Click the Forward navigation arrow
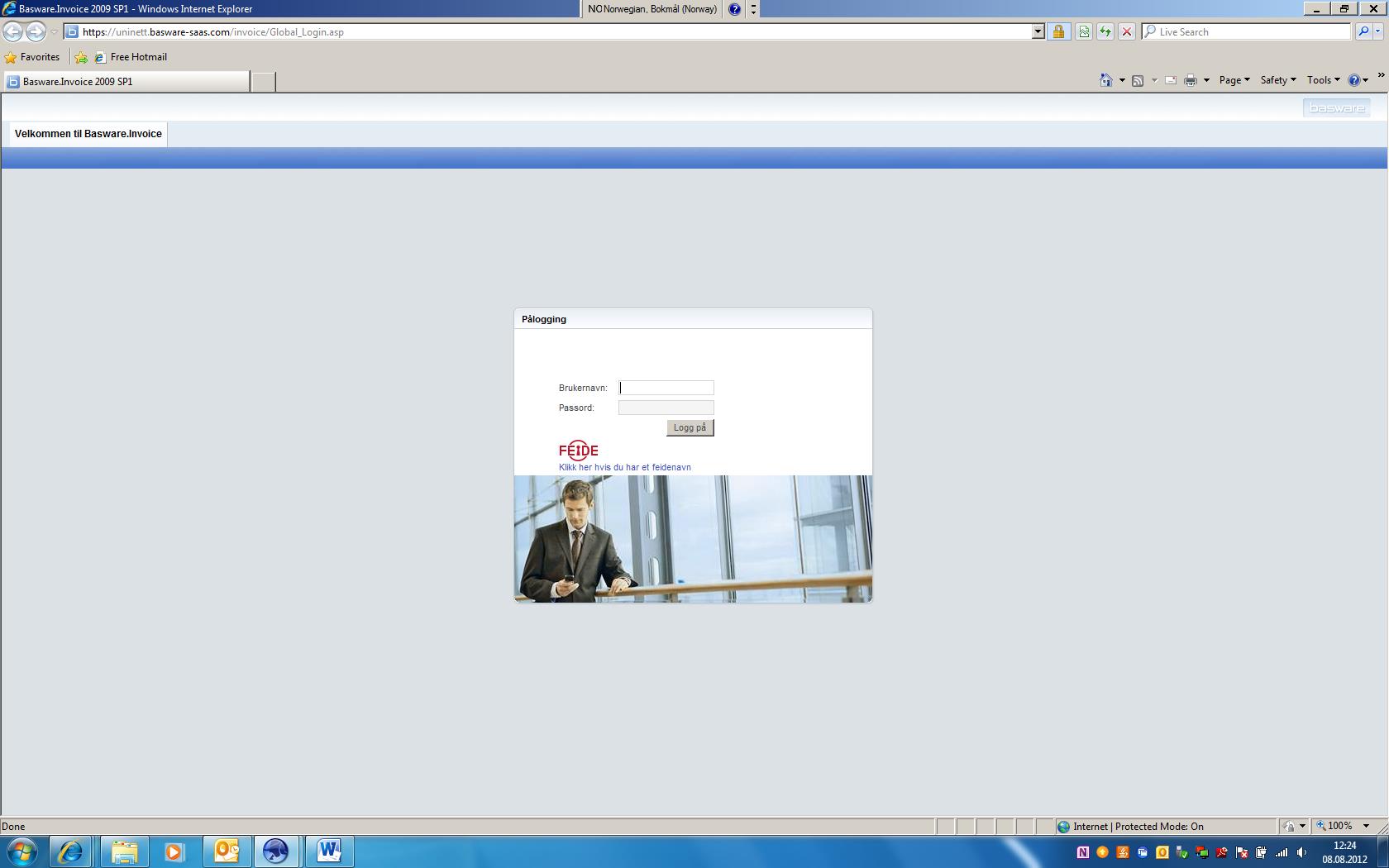The image size is (1389, 868). click(36, 32)
